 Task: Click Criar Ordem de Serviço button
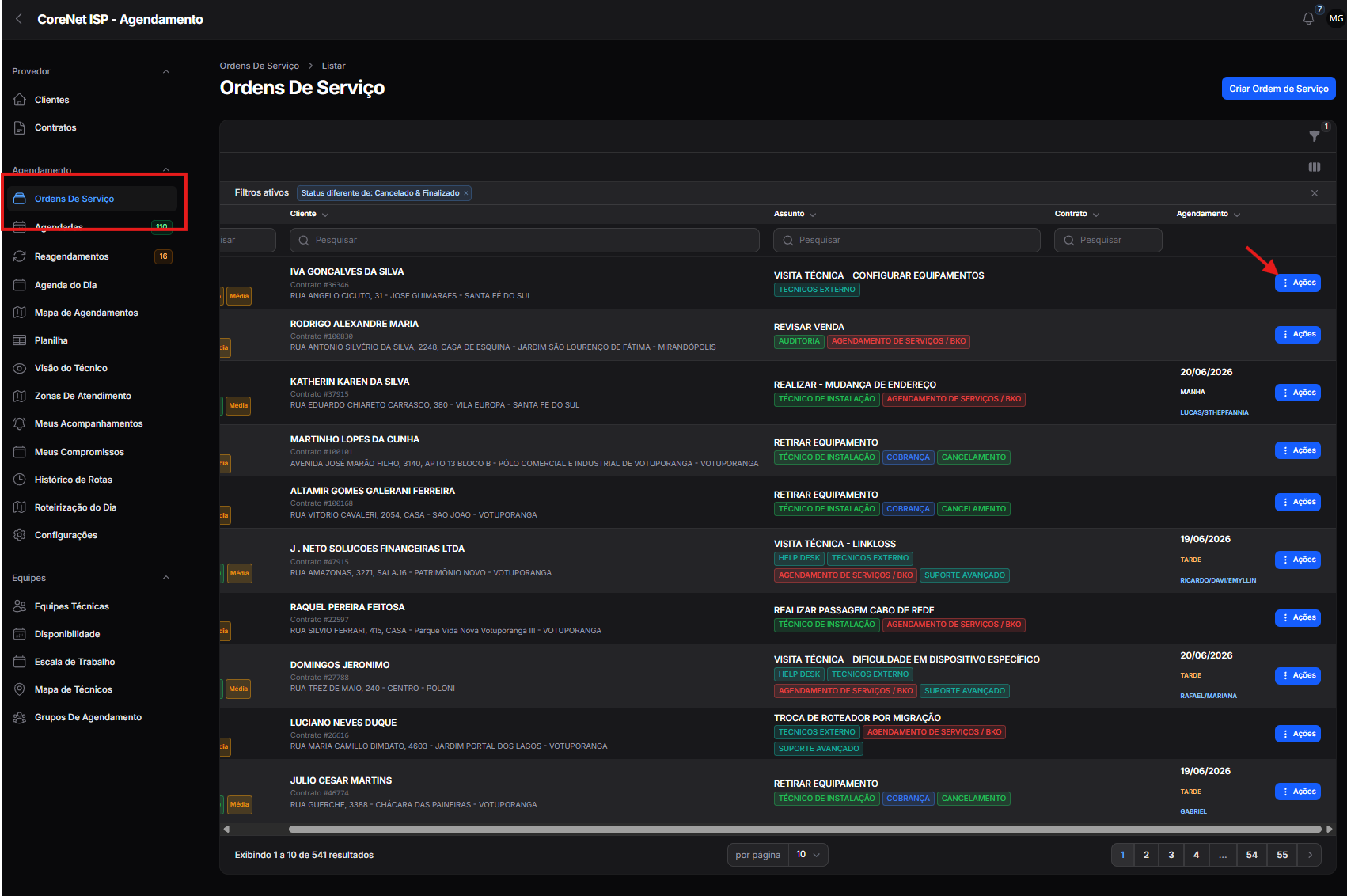pos(1278,89)
